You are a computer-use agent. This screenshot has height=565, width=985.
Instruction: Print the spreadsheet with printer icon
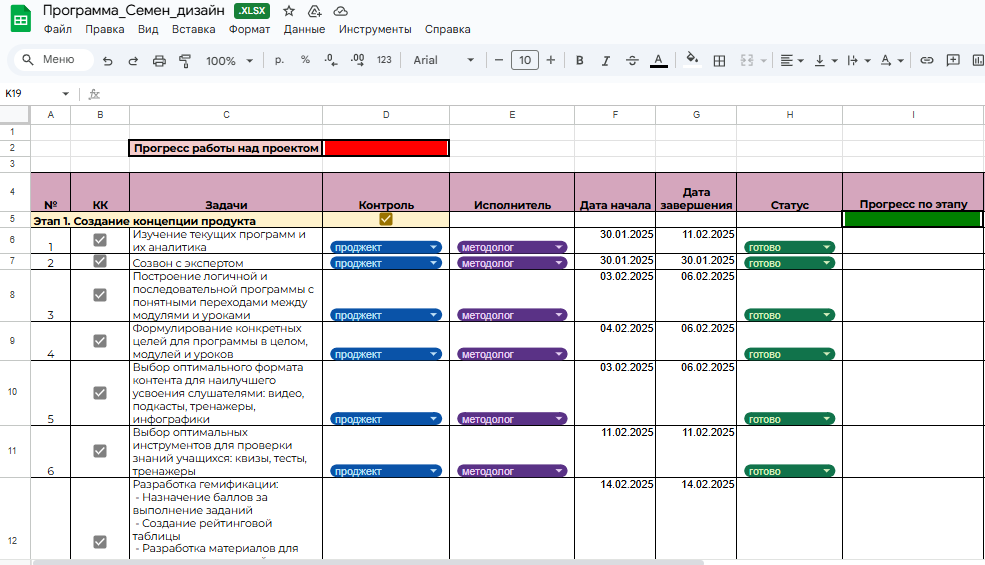159,60
